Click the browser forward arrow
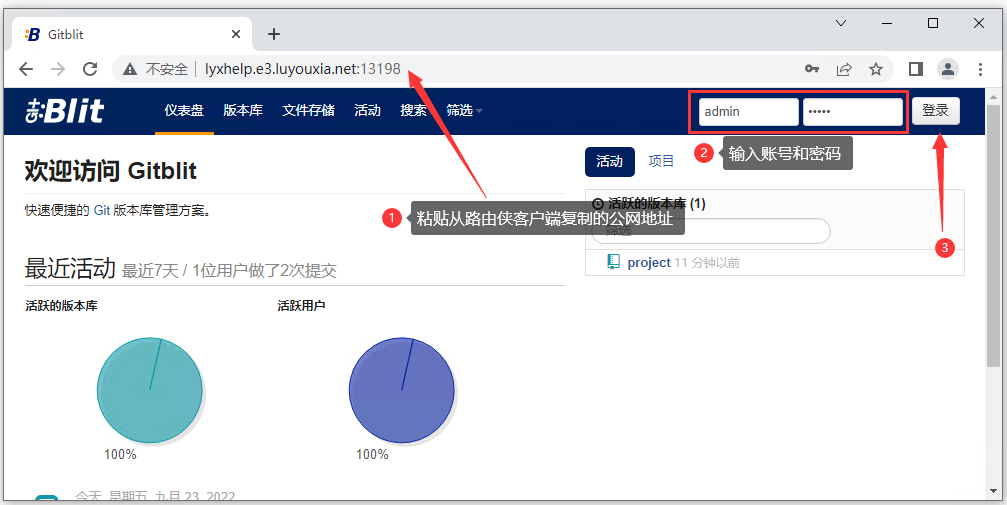Image resolution: width=1007 pixels, height=505 pixels. click(58, 69)
